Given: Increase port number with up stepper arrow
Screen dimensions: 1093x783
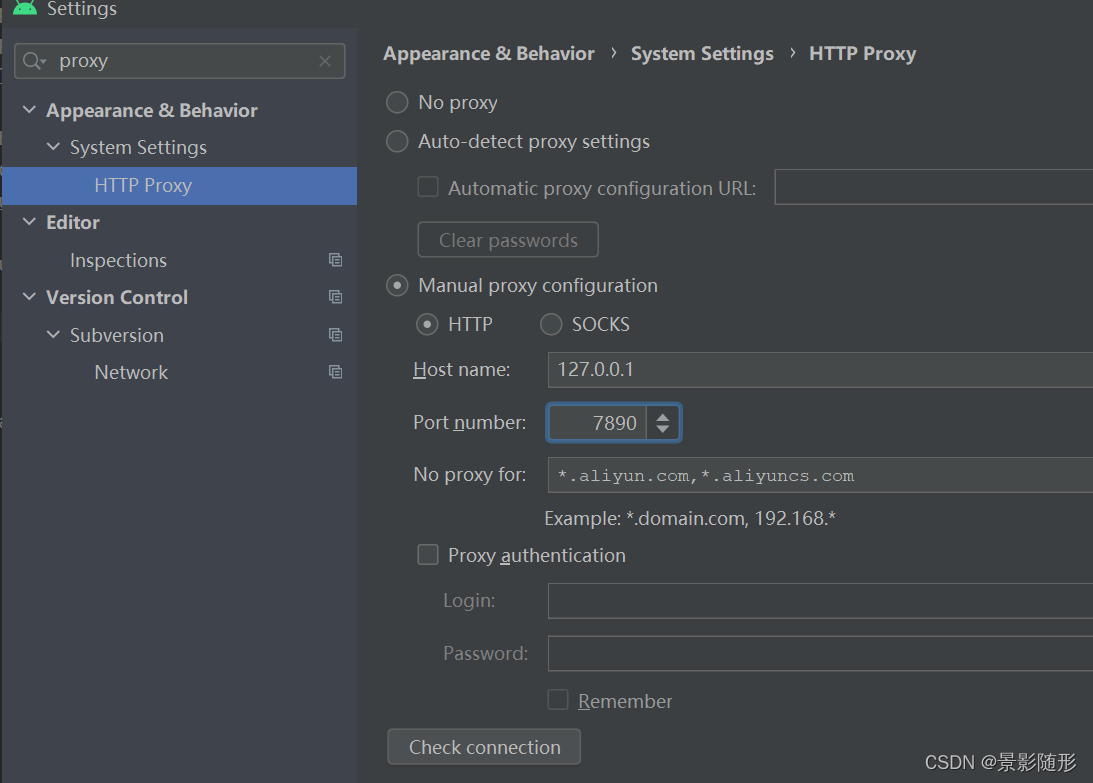Looking at the screenshot, I should [663, 416].
